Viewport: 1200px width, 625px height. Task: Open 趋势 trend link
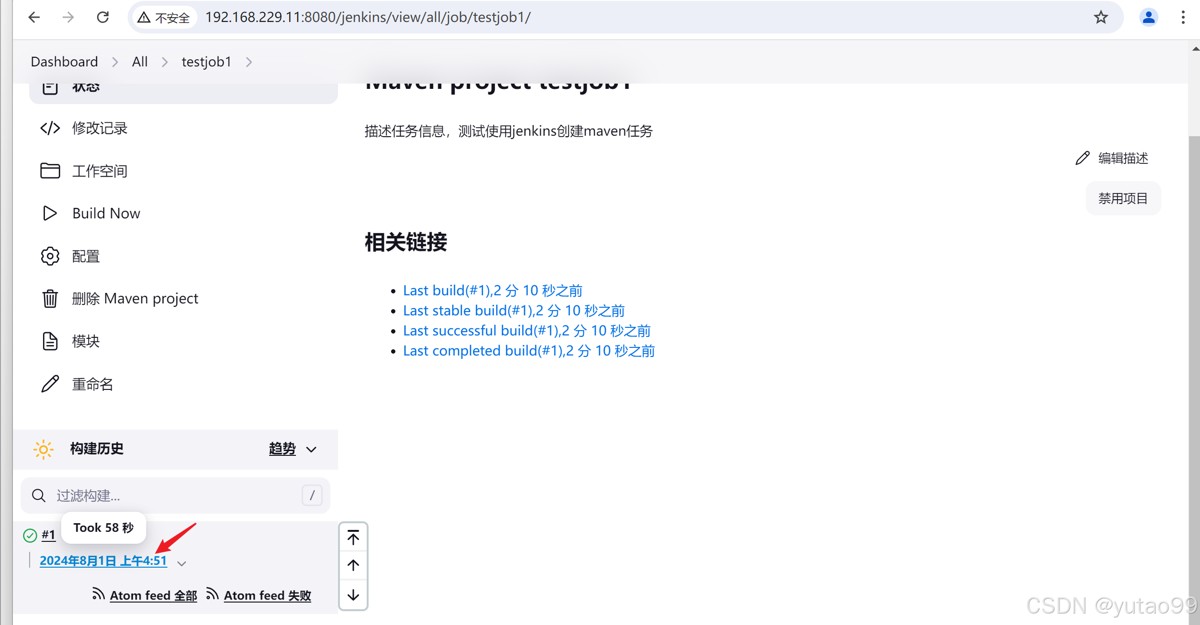coord(282,449)
